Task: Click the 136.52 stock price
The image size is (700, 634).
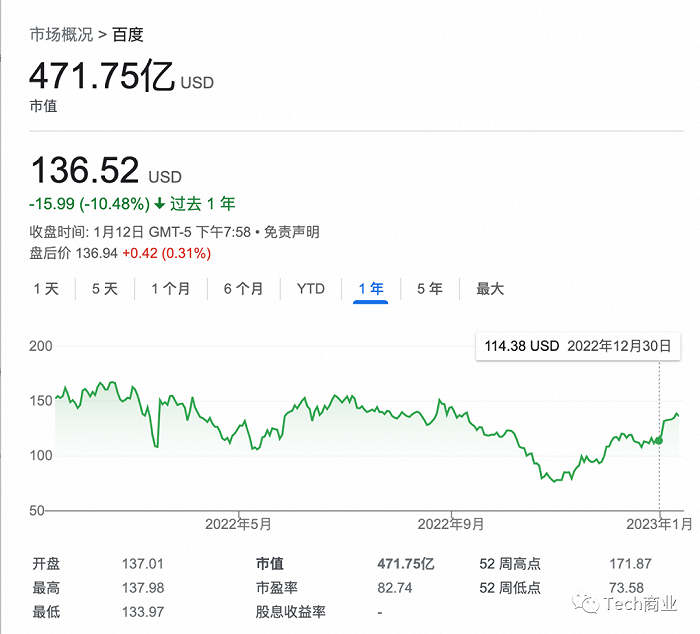Action: (x=85, y=170)
